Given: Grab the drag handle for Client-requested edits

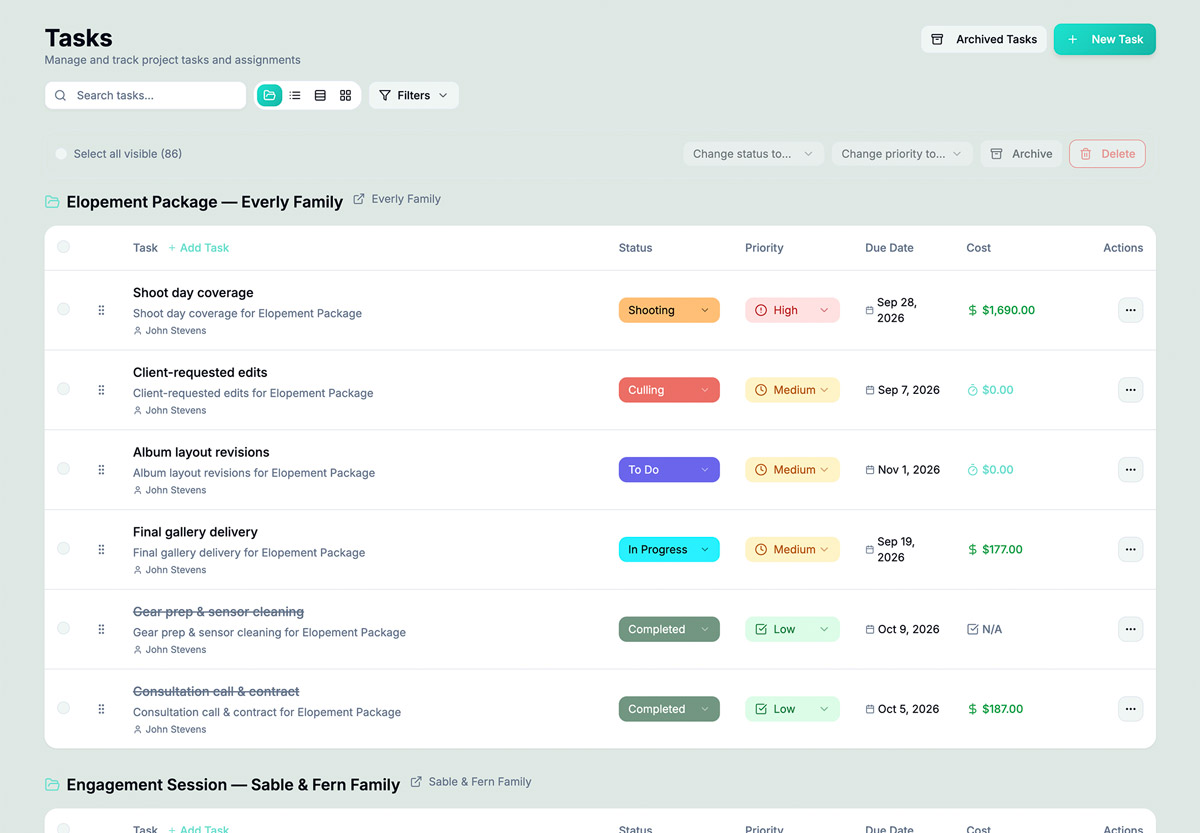Looking at the screenshot, I should point(101,390).
